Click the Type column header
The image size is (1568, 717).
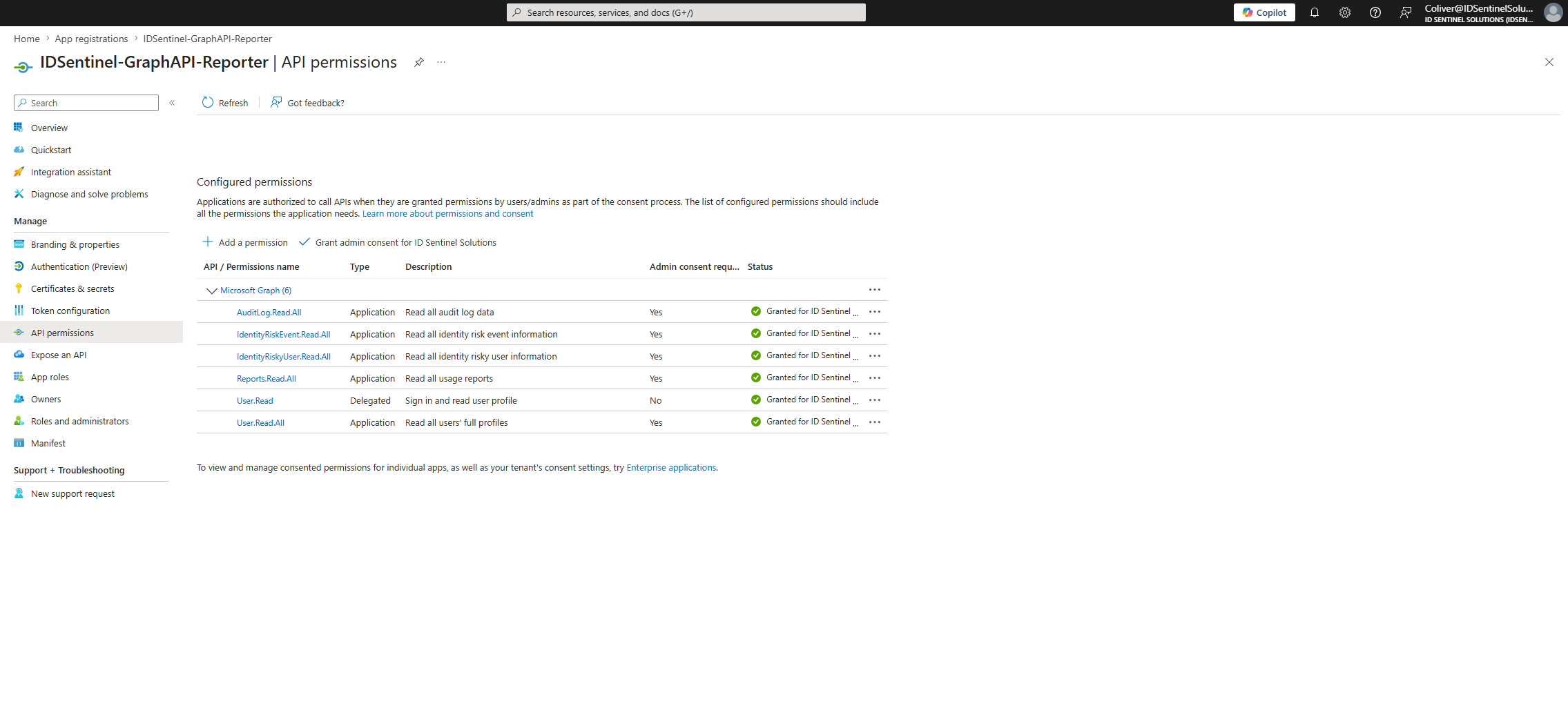tap(360, 267)
